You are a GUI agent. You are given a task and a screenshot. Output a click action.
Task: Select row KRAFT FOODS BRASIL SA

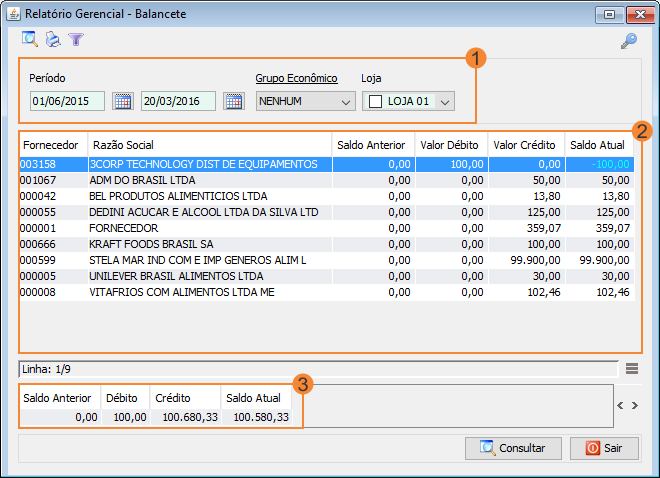(327, 244)
